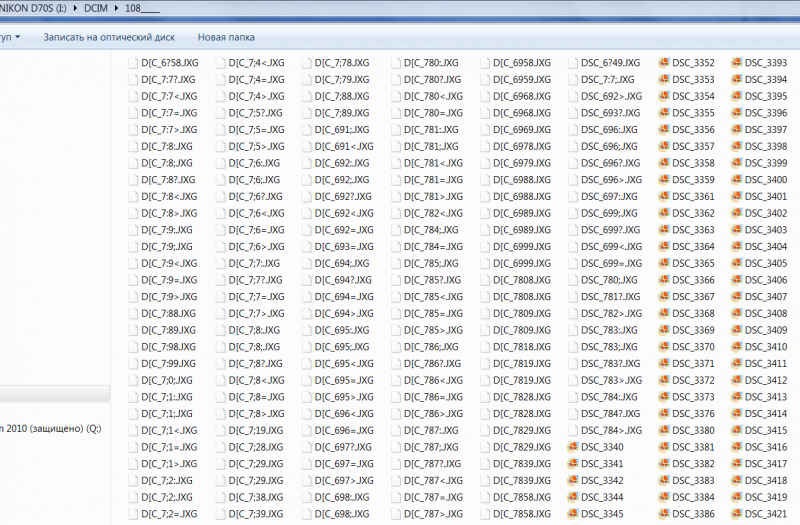The height and width of the screenshot is (525, 800).
Task: Click file name D[C_782<.JXG
Action: [434, 213]
